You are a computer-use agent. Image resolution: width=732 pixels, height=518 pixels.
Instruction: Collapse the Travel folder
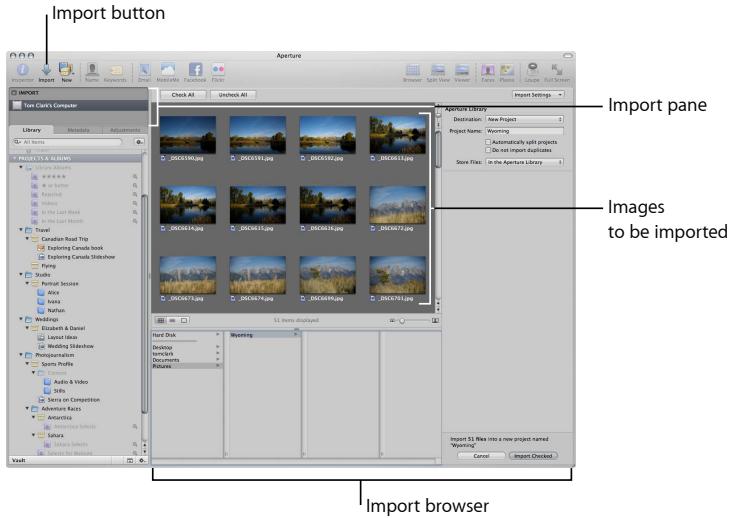pyautogui.click(x=21, y=230)
